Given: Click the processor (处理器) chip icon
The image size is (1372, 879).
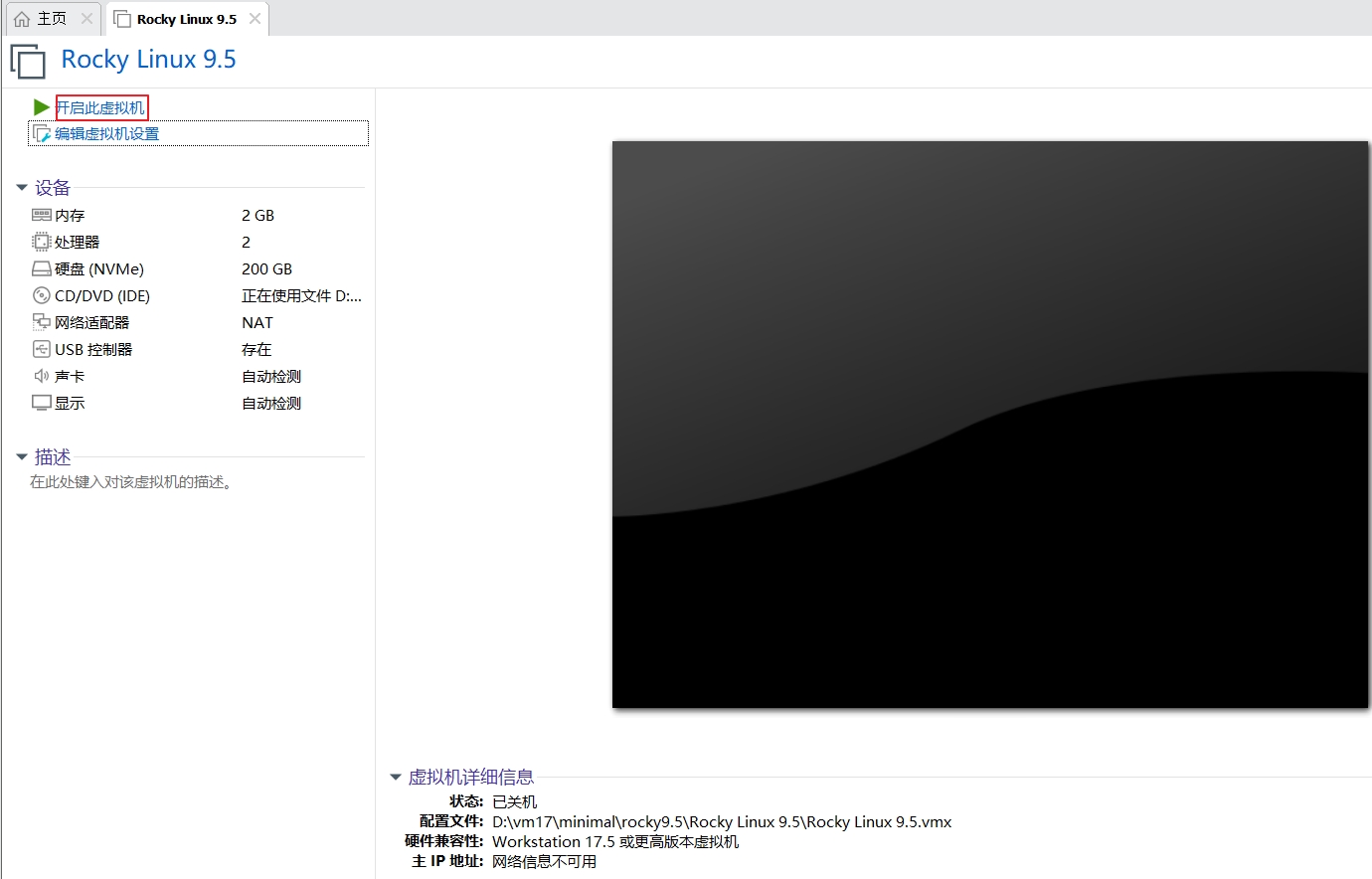Looking at the screenshot, I should 42,242.
